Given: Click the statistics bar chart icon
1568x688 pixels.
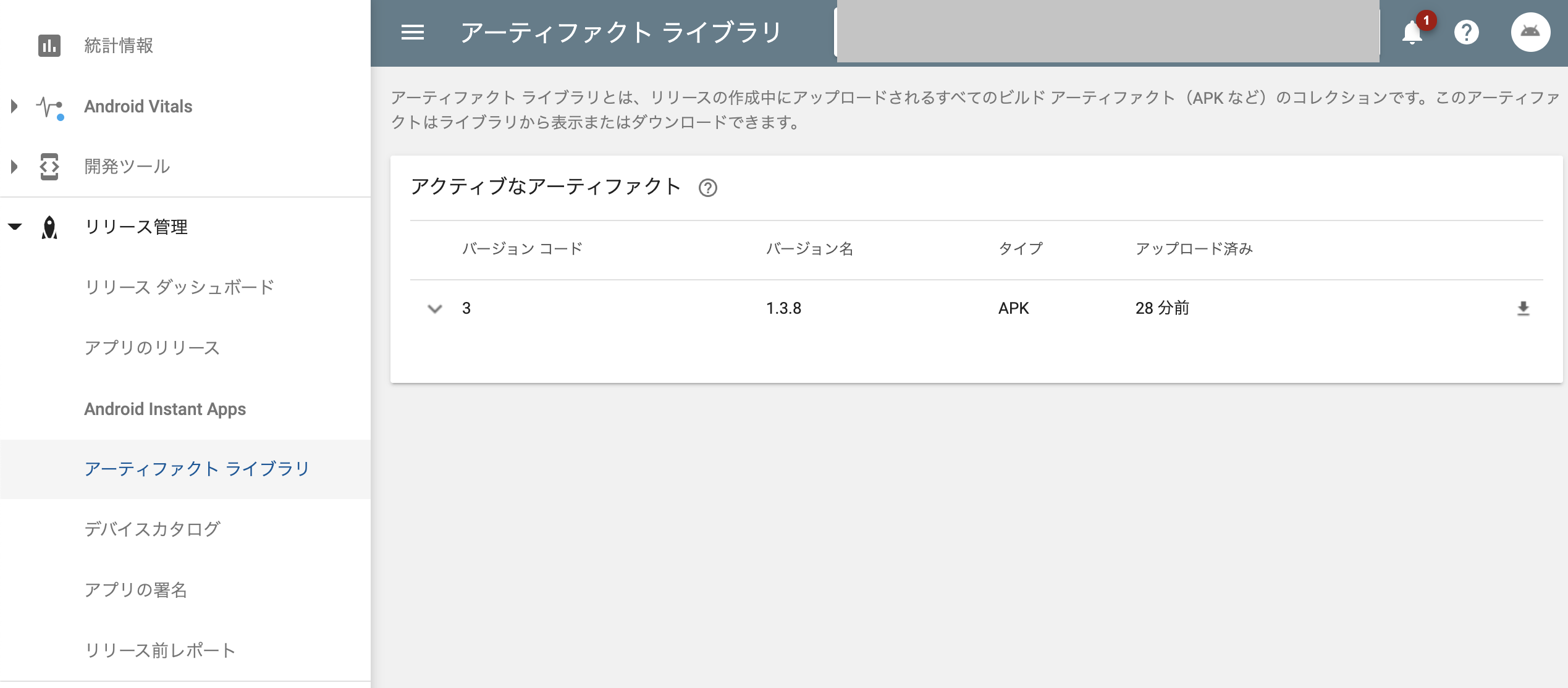Looking at the screenshot, I should click(49, 46).
